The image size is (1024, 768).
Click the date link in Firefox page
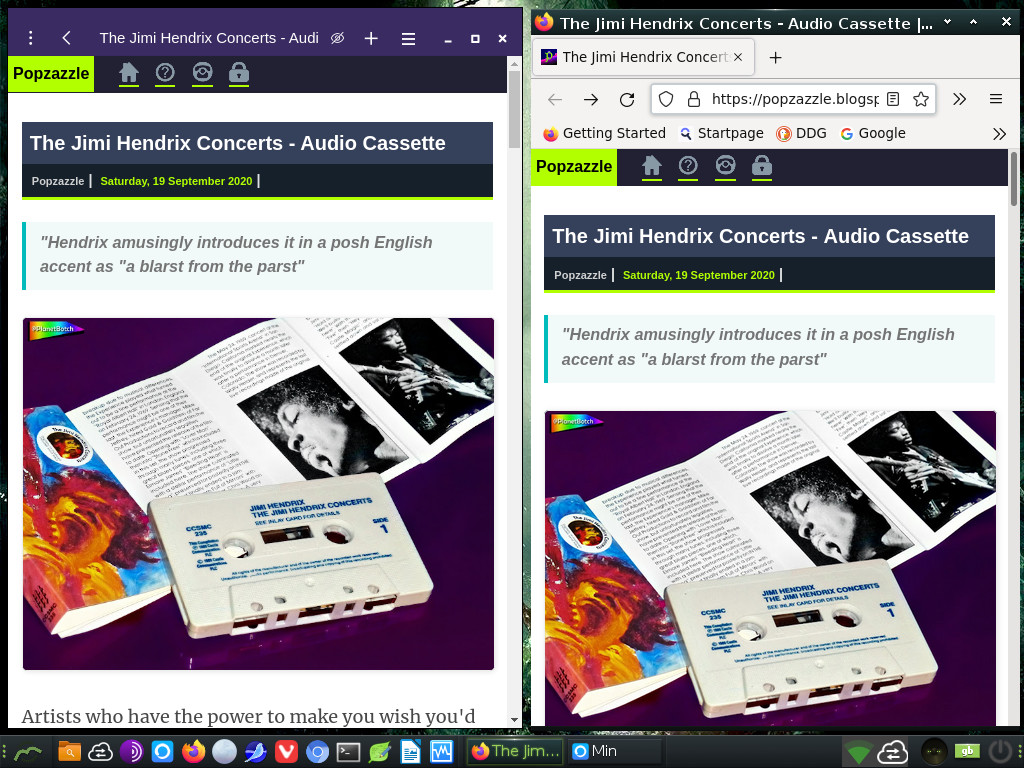click(x=699, y=275)
